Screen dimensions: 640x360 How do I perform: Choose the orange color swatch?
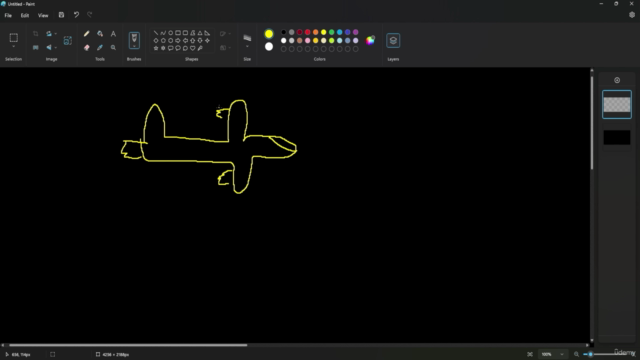click(316, 32)
